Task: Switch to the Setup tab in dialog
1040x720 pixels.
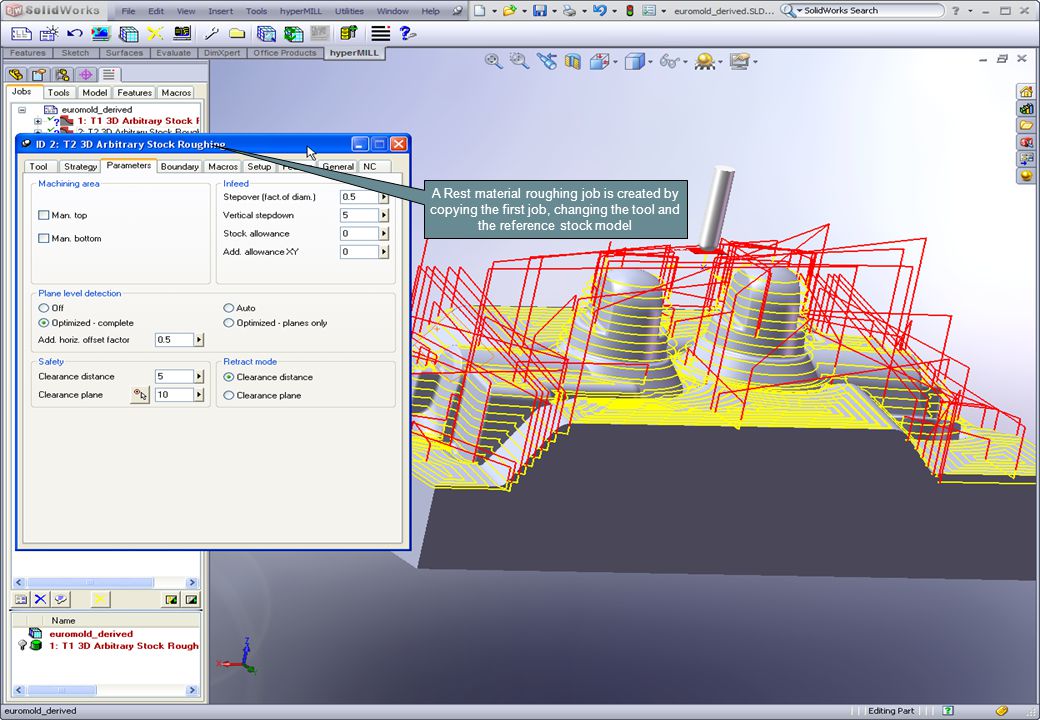Action: [259, 166]
